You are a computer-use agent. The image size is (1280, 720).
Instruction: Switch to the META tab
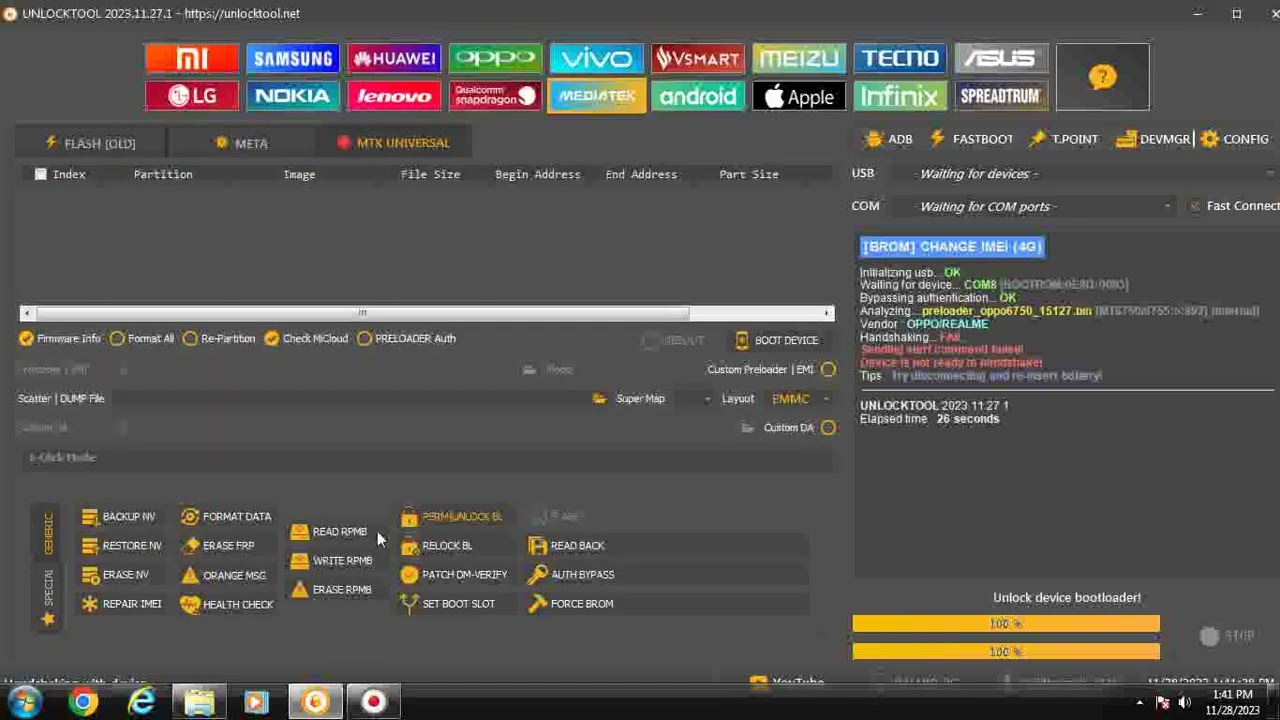pos(241,143)
